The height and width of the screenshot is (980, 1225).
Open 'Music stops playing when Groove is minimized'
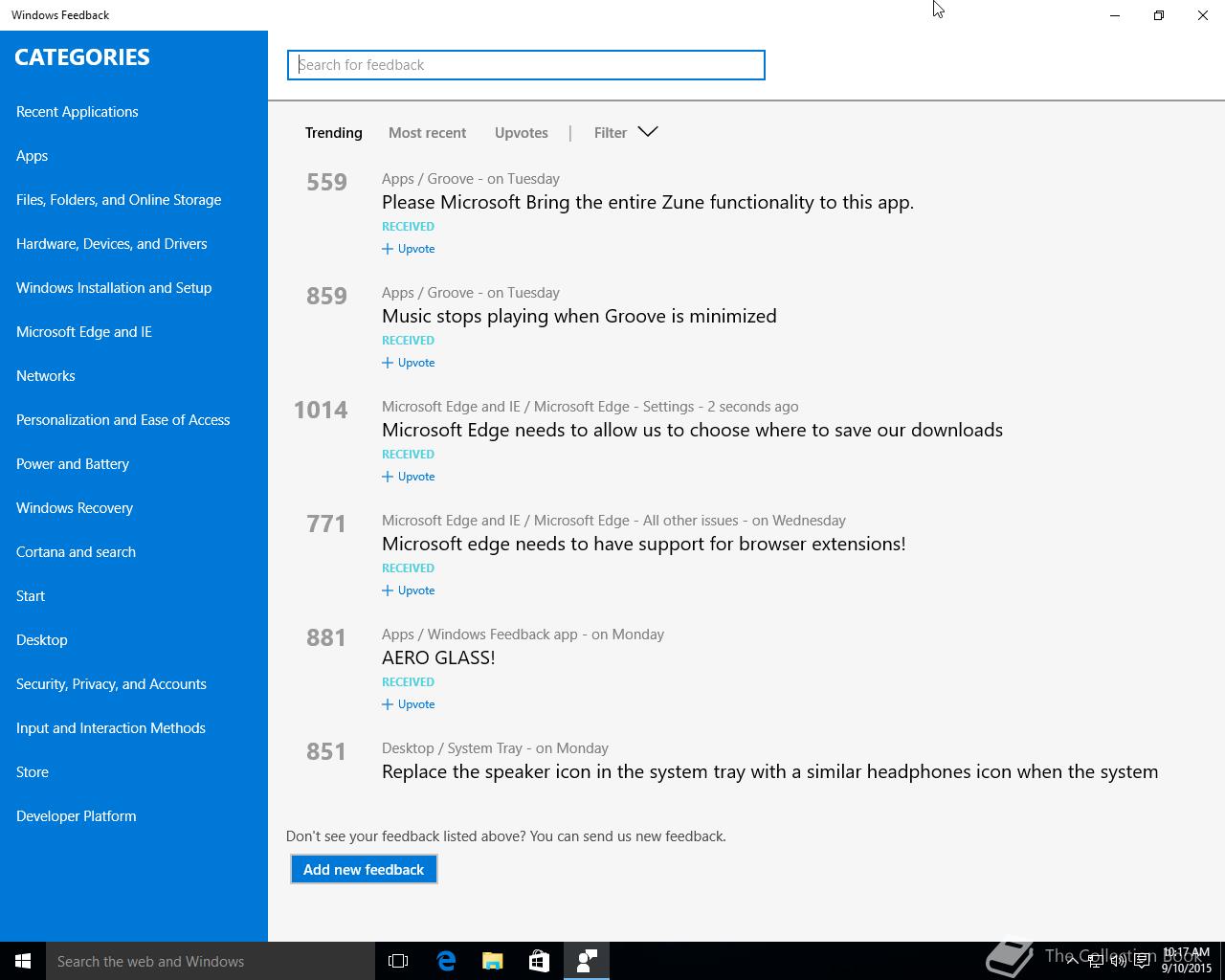click(579, 316)
